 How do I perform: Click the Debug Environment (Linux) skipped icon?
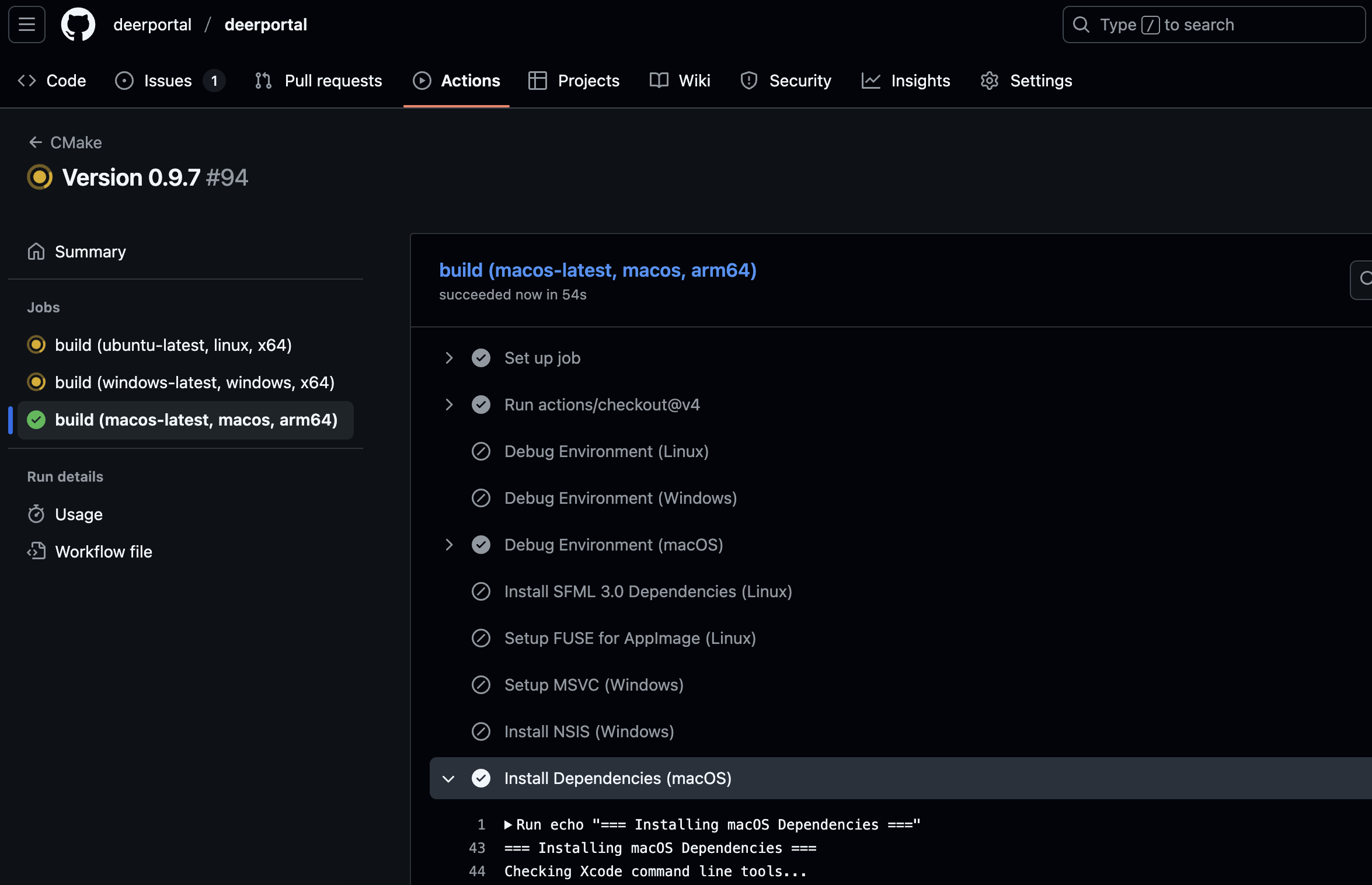(481, 451)
